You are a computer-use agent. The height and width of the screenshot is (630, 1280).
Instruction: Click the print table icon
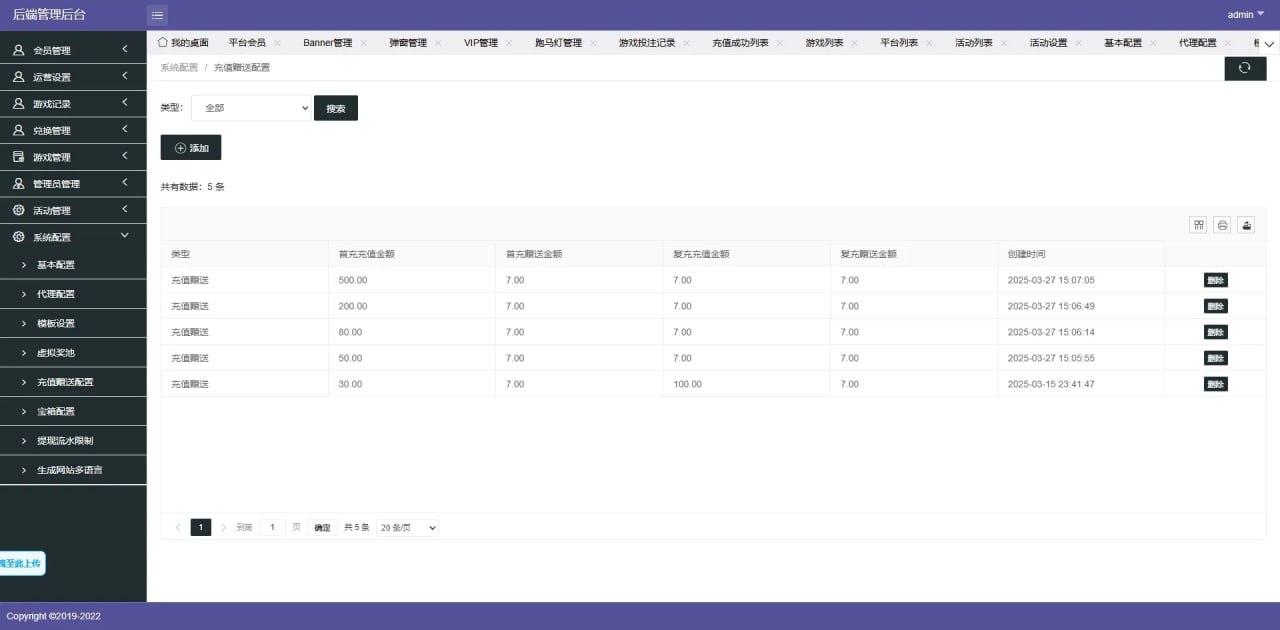(x=1222, y=225)
